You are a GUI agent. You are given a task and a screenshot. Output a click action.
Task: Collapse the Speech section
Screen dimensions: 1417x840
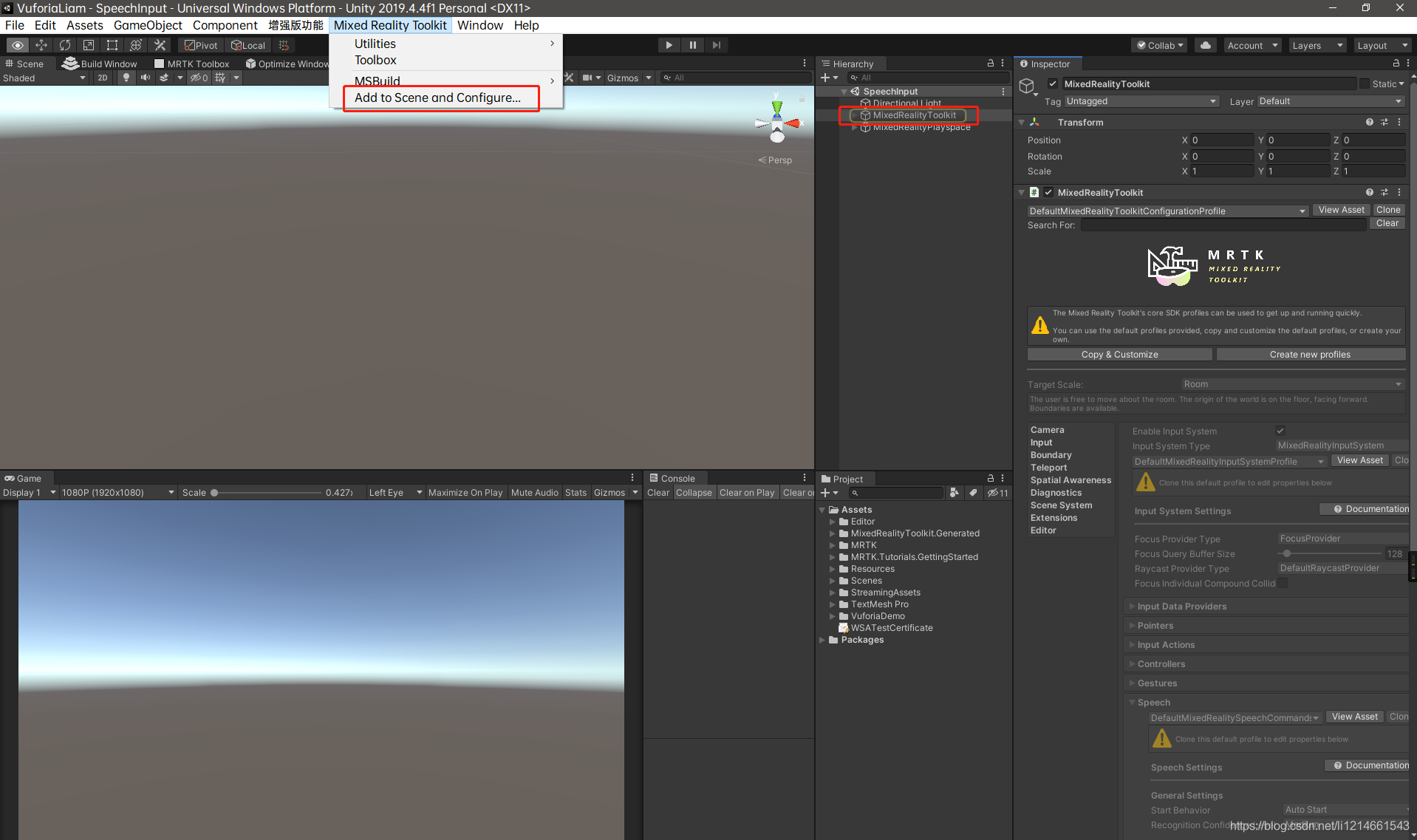click(1132, 703)
